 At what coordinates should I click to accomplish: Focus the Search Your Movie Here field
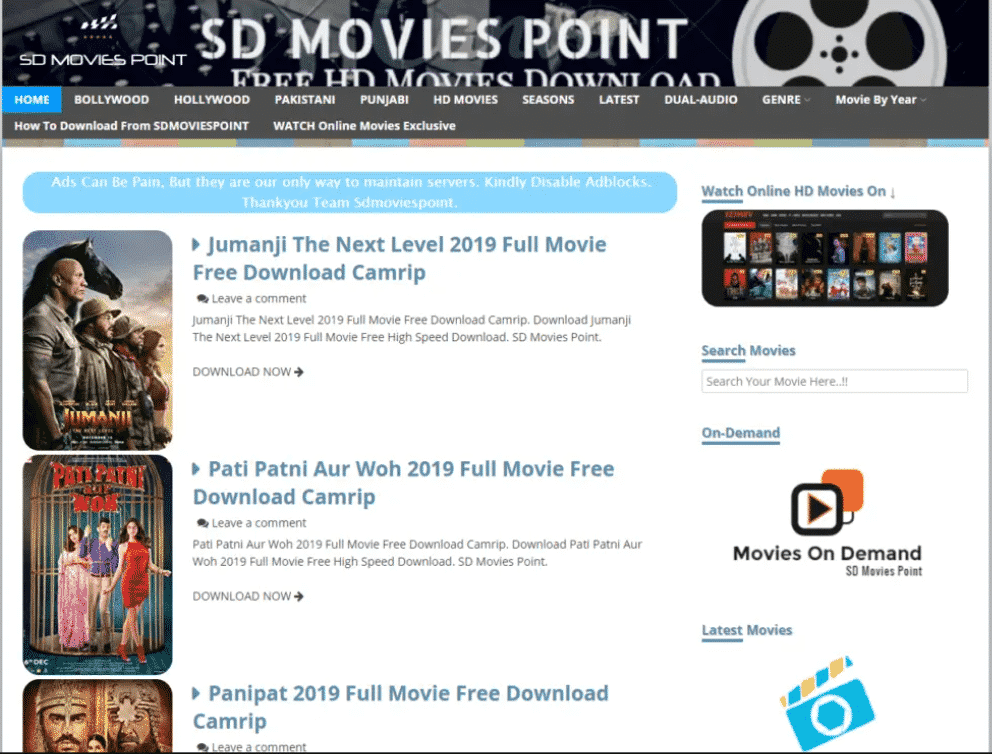point(834,381)
